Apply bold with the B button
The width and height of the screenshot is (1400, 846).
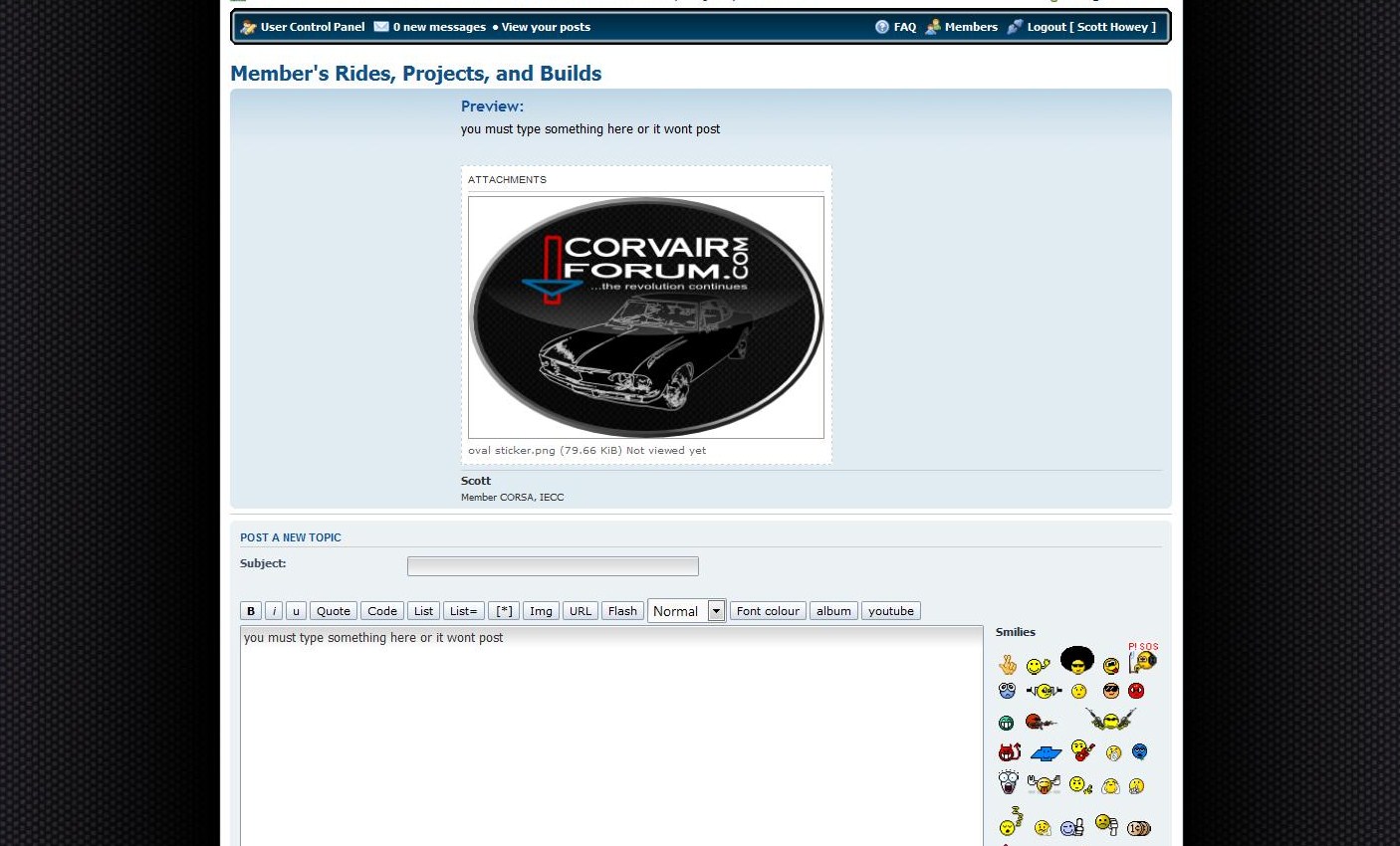point(251,611)
